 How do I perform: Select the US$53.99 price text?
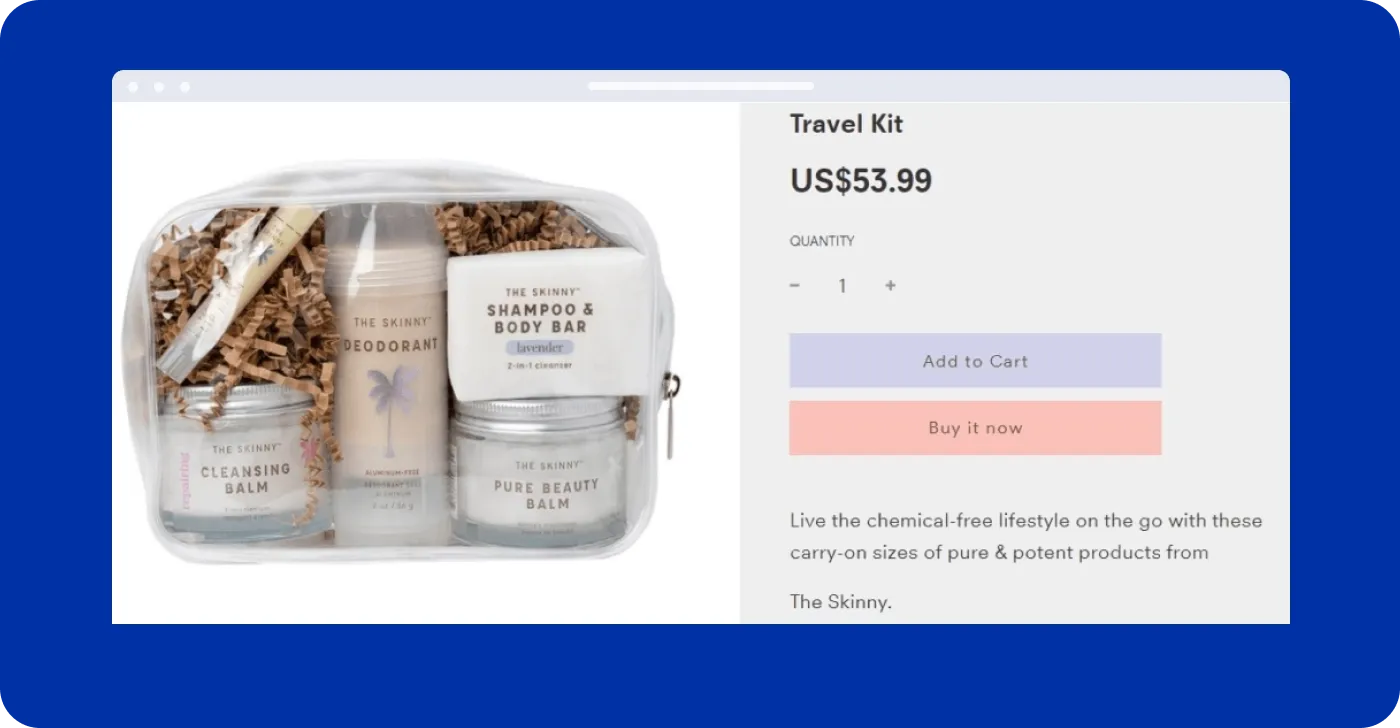coord(861,181)
